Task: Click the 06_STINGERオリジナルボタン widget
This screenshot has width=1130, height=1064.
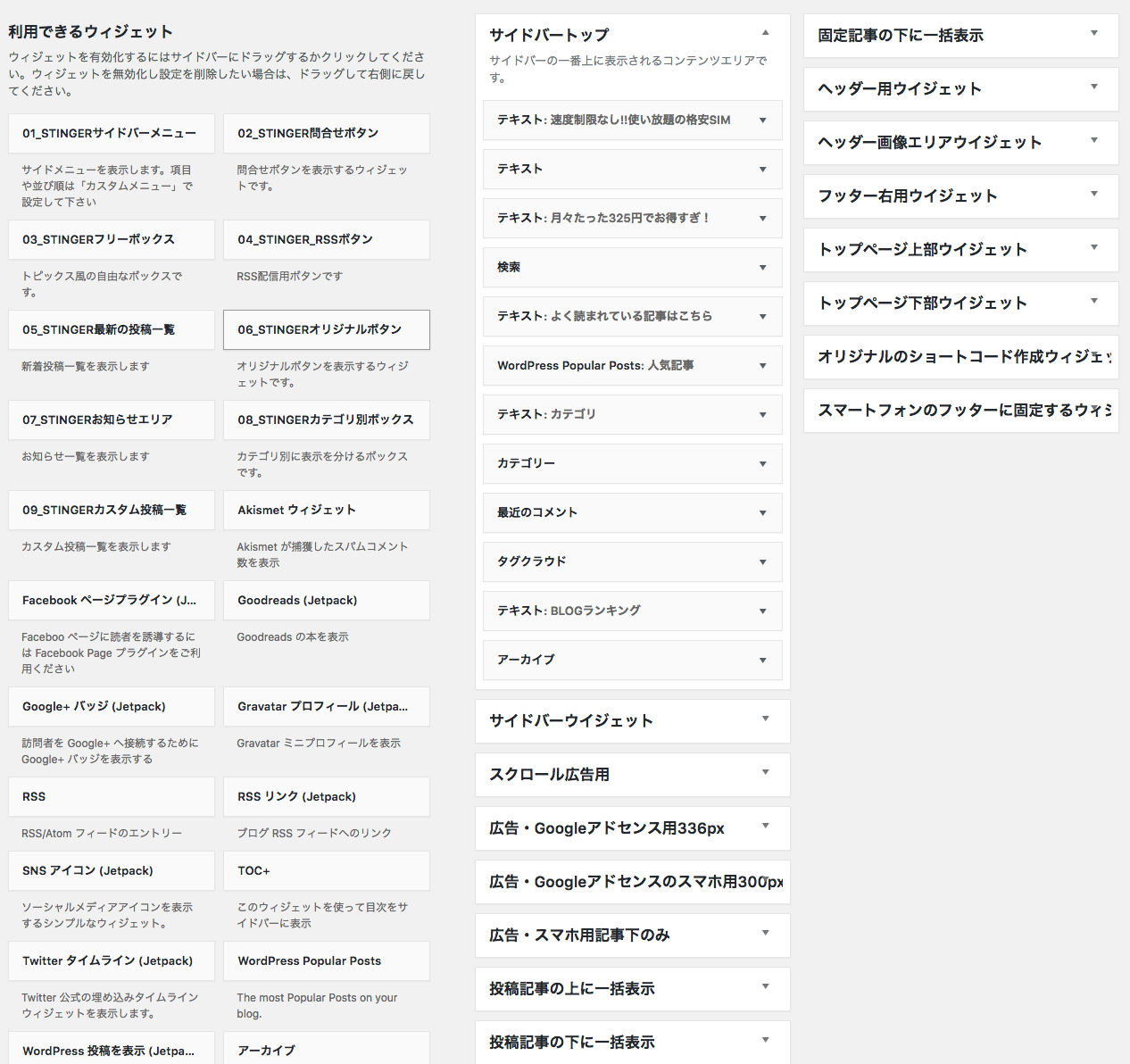Action: point(326,329)
